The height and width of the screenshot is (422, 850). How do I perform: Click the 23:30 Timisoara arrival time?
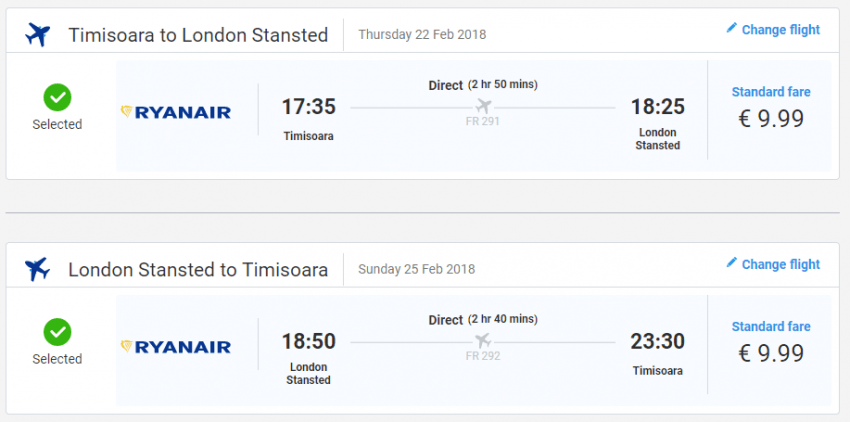(657, 341)
